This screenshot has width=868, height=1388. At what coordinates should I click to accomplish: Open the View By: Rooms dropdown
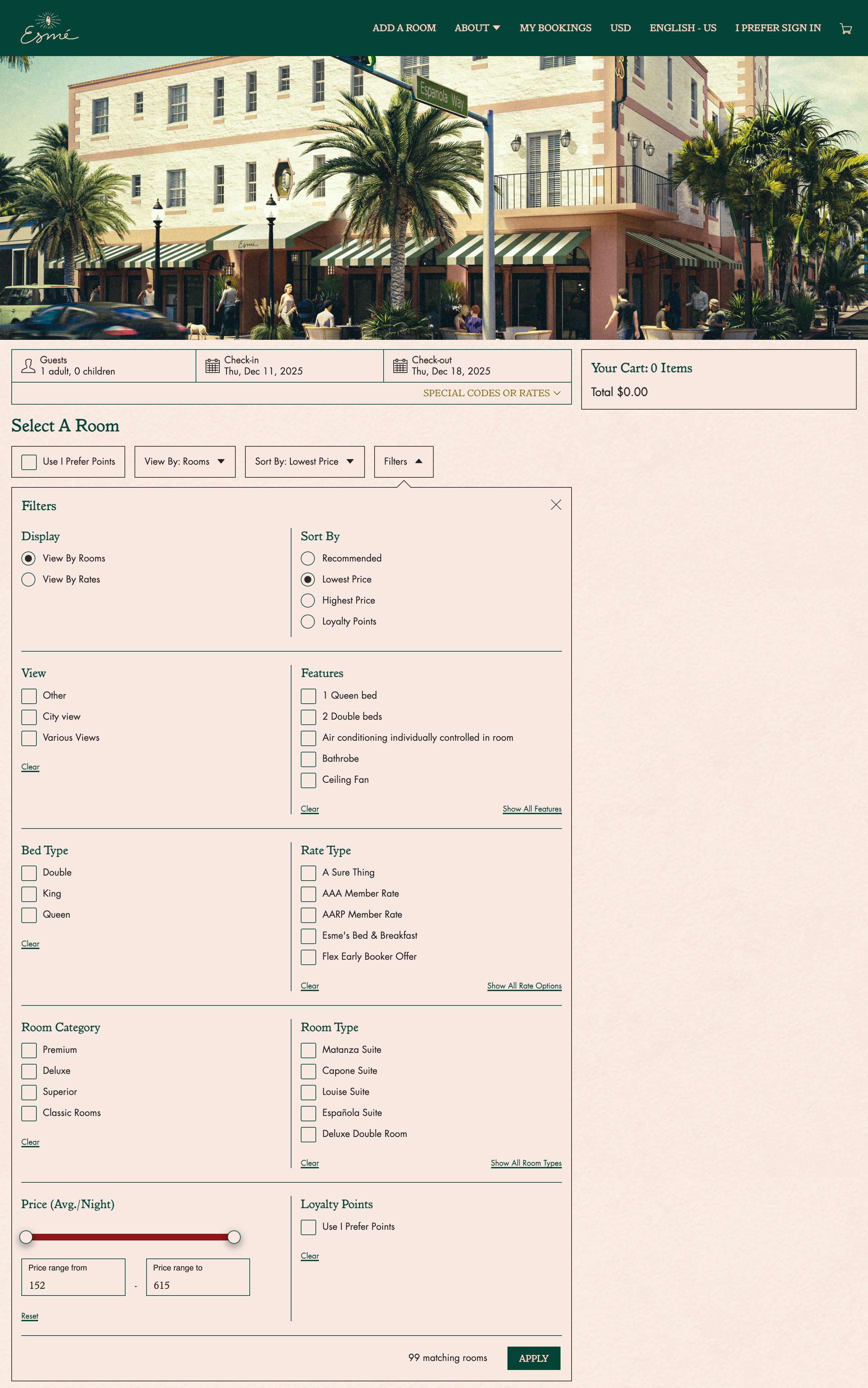point(184,462)
